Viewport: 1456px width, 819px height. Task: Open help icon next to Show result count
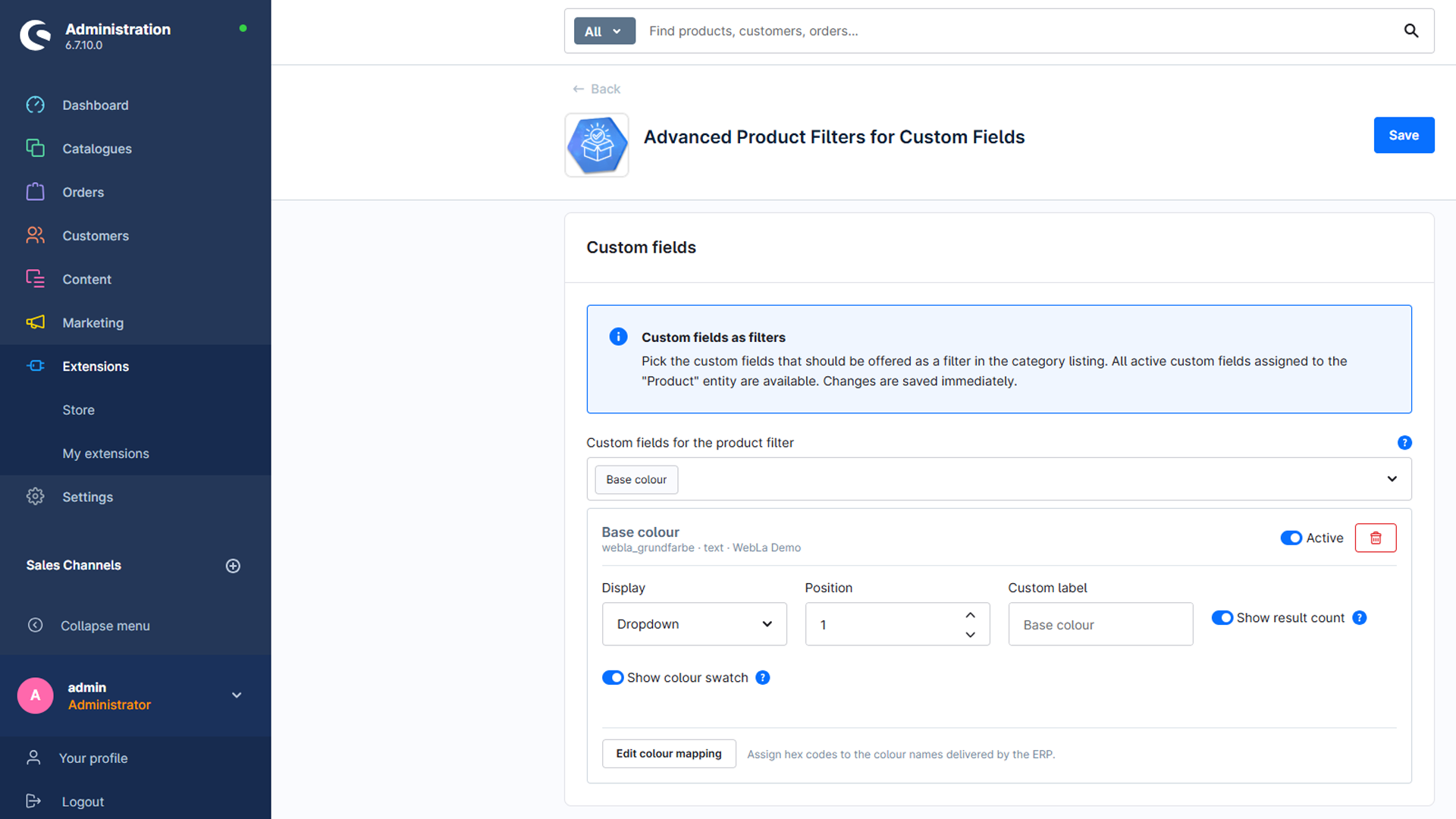point(1360,618)
